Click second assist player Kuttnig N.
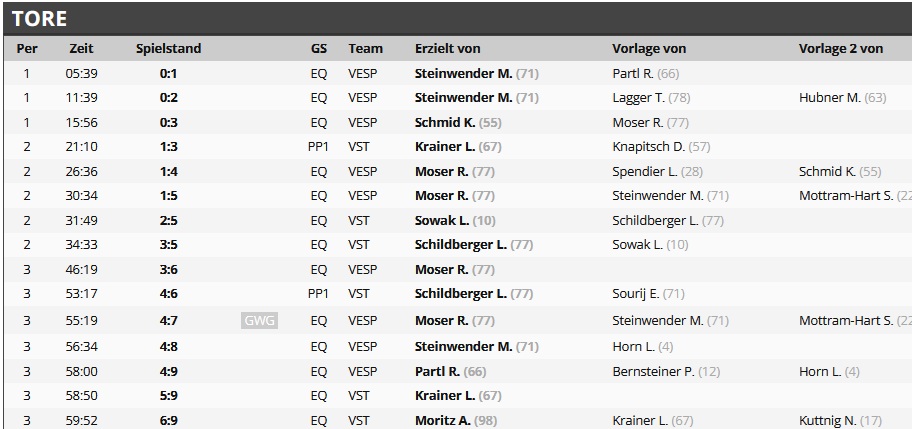 click(x=828, y=421)
